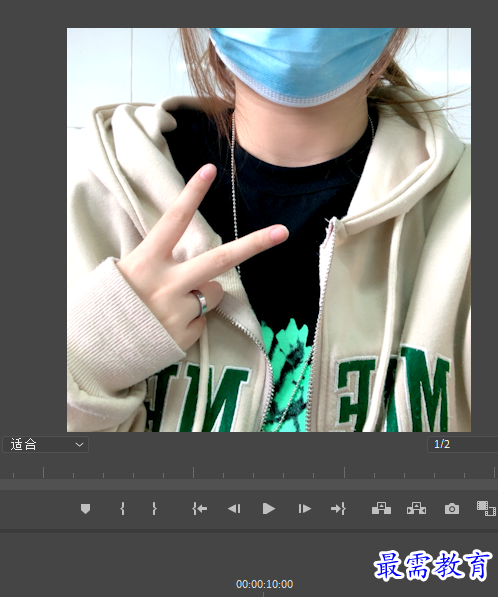The width and height of the screenshot is (498, 597).
Task: Step back one frame
Action: (x=234, y=509)
